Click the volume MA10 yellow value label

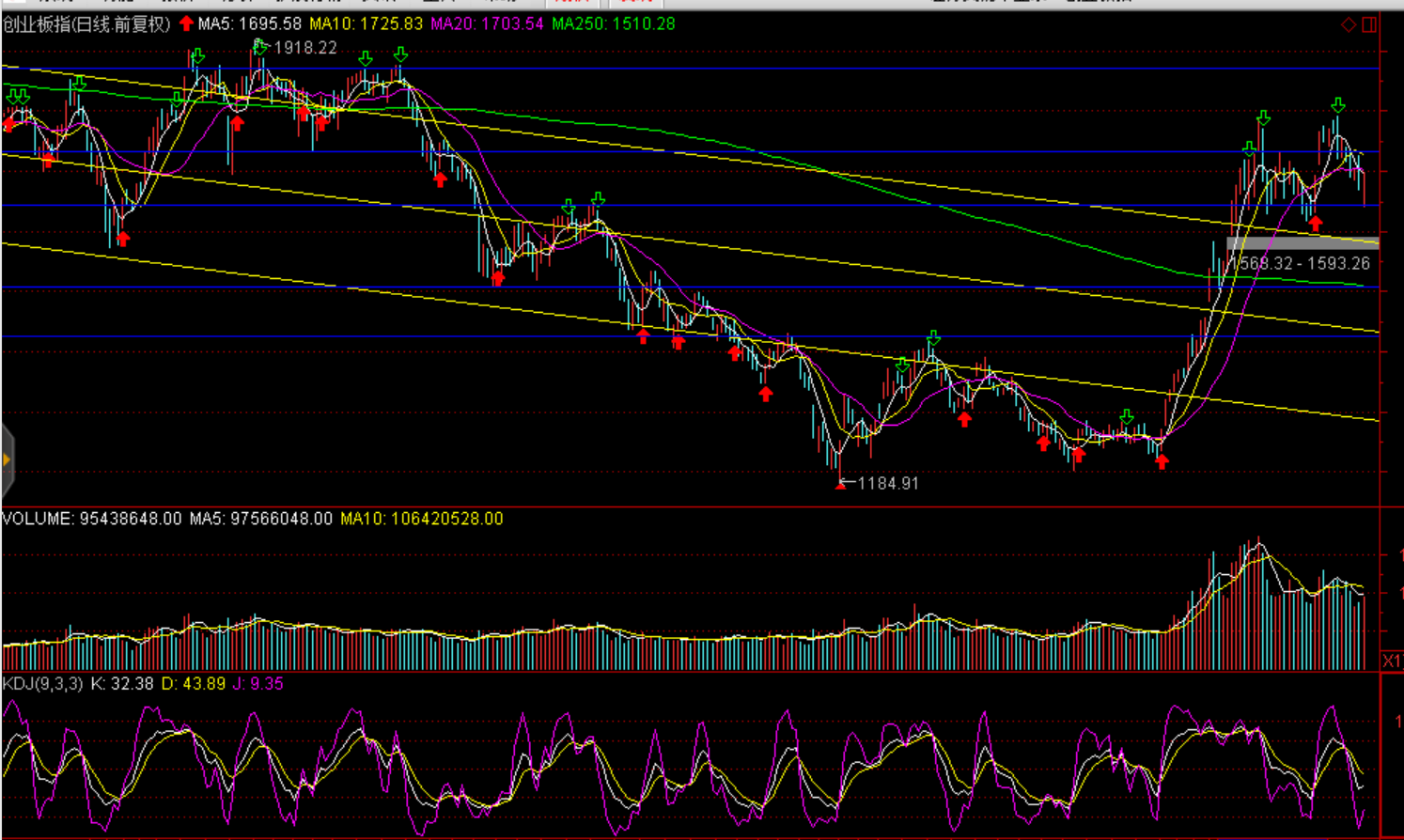coord(421,519)
